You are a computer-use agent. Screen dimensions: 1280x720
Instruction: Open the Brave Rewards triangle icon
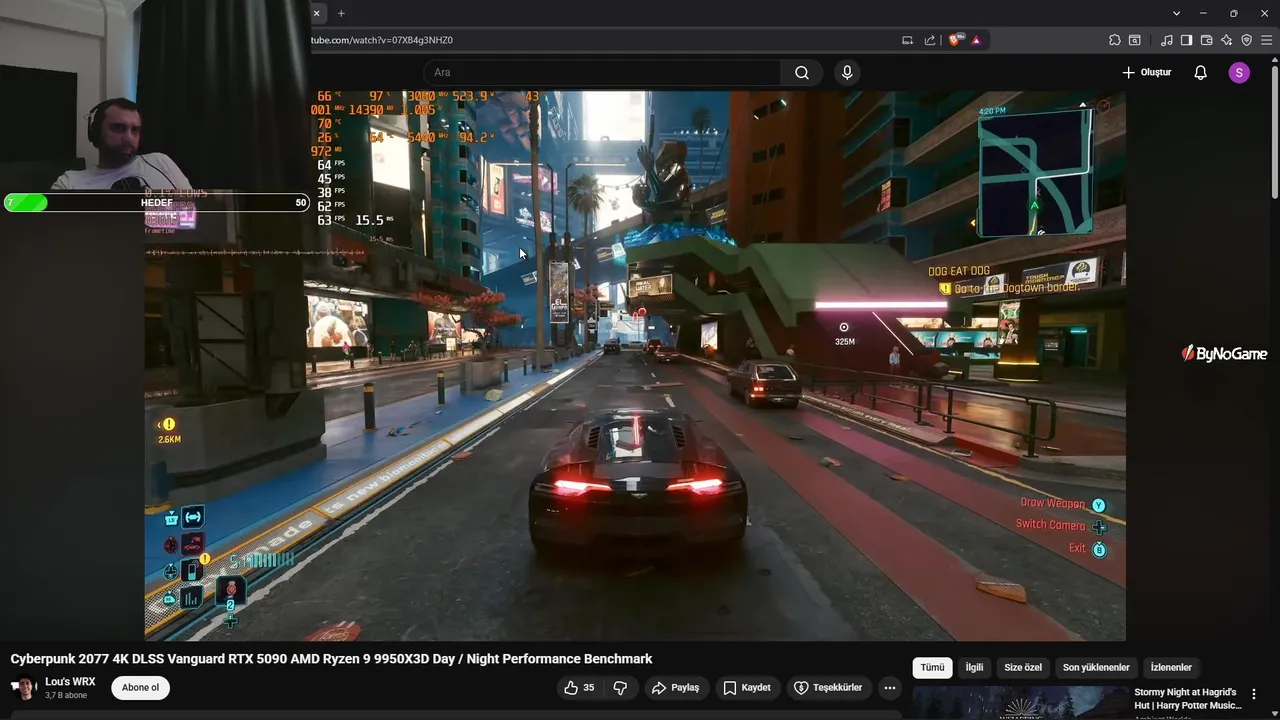click(x=975, y=40)
